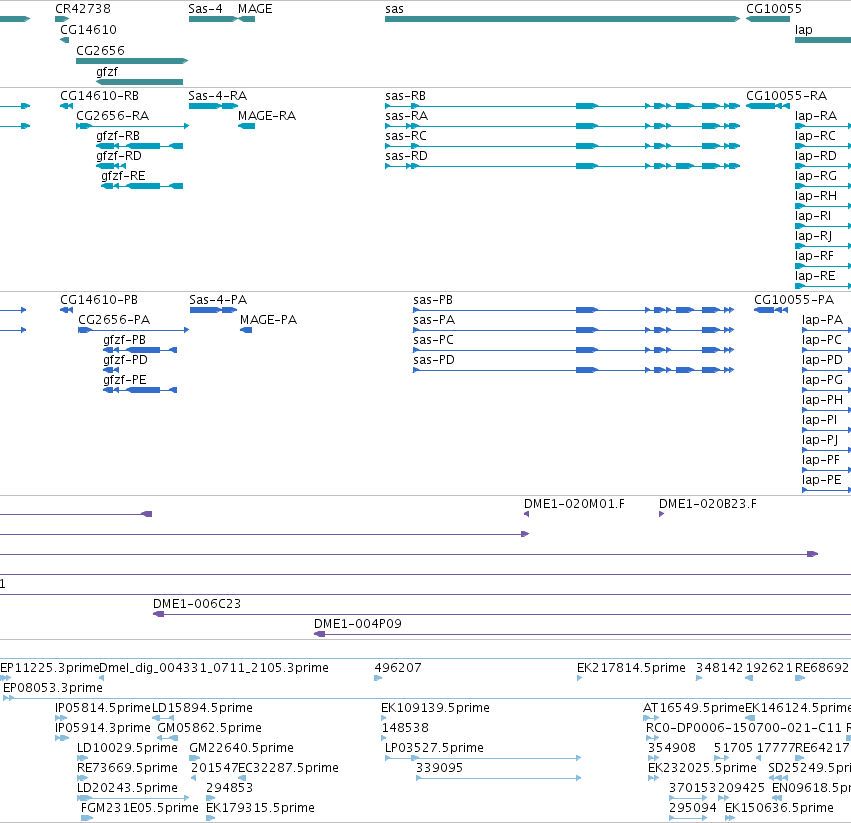This screenshot has width=851, height=823.
Task: Select EST LP03527.5prime label
Action: click(x=434, y=748)
